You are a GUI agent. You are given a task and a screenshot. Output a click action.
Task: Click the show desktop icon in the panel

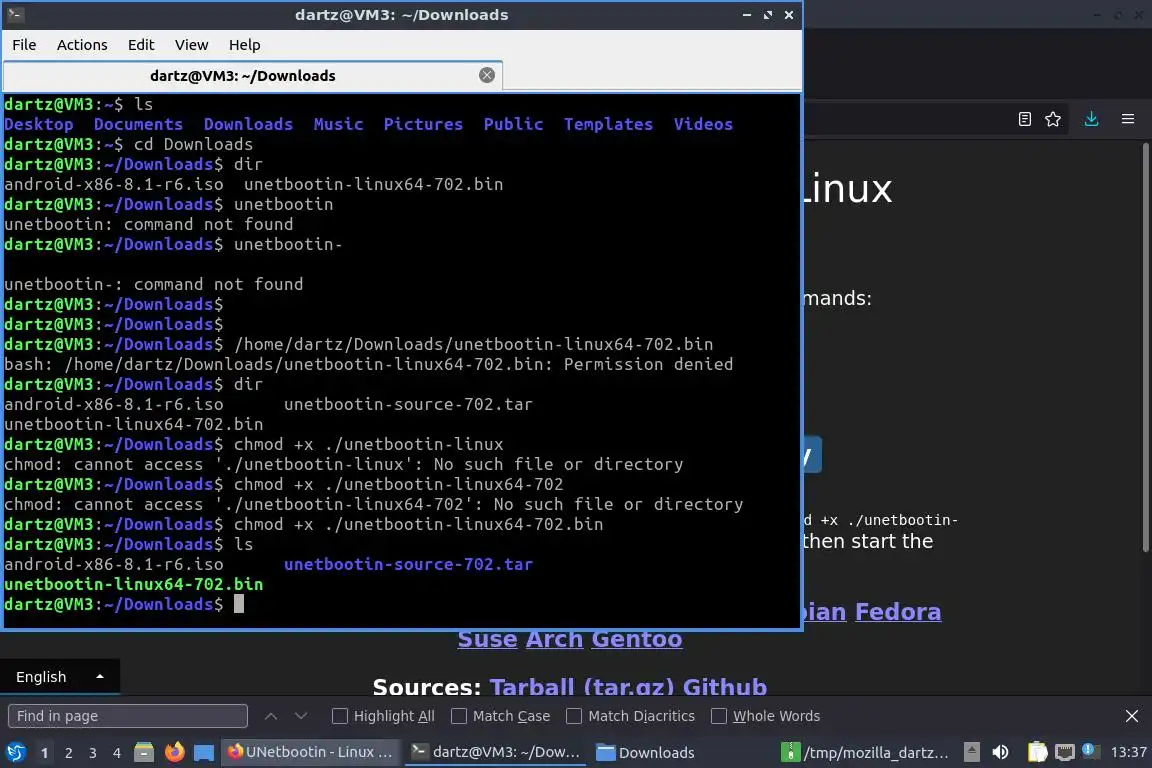(x=204, y=752)
